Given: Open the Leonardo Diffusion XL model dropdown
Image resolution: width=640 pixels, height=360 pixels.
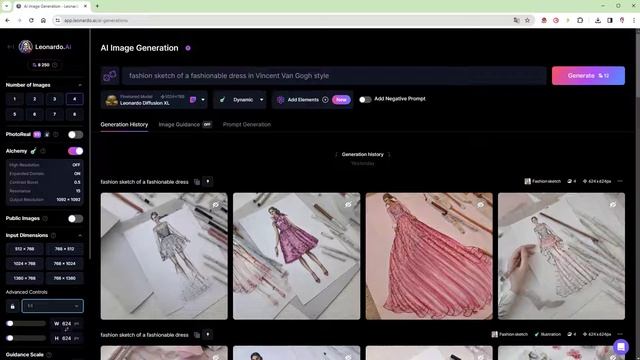Looking at the screenshot, I should (x=154, y=100).
